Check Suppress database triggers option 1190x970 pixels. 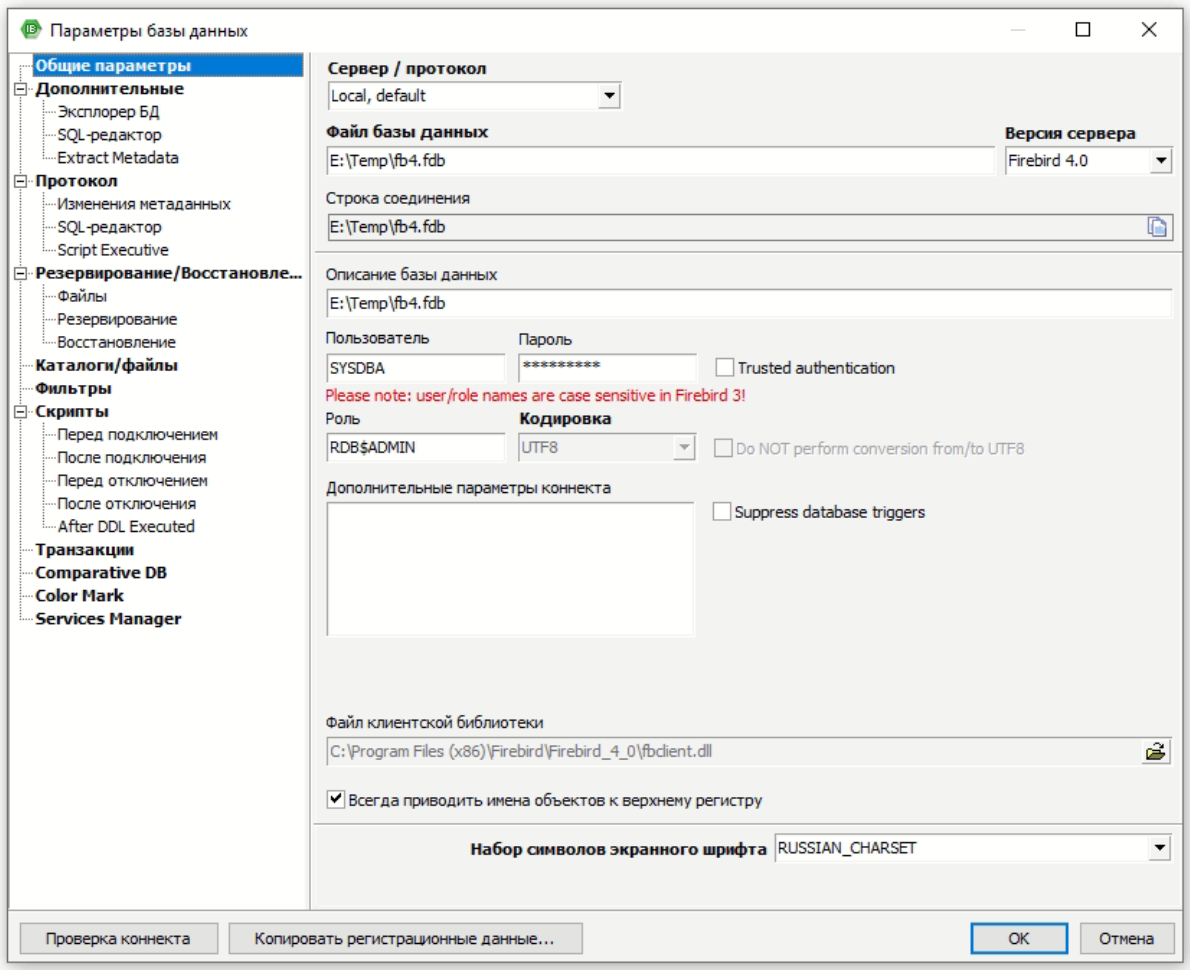pyautogui.click(x=722, y=512)
